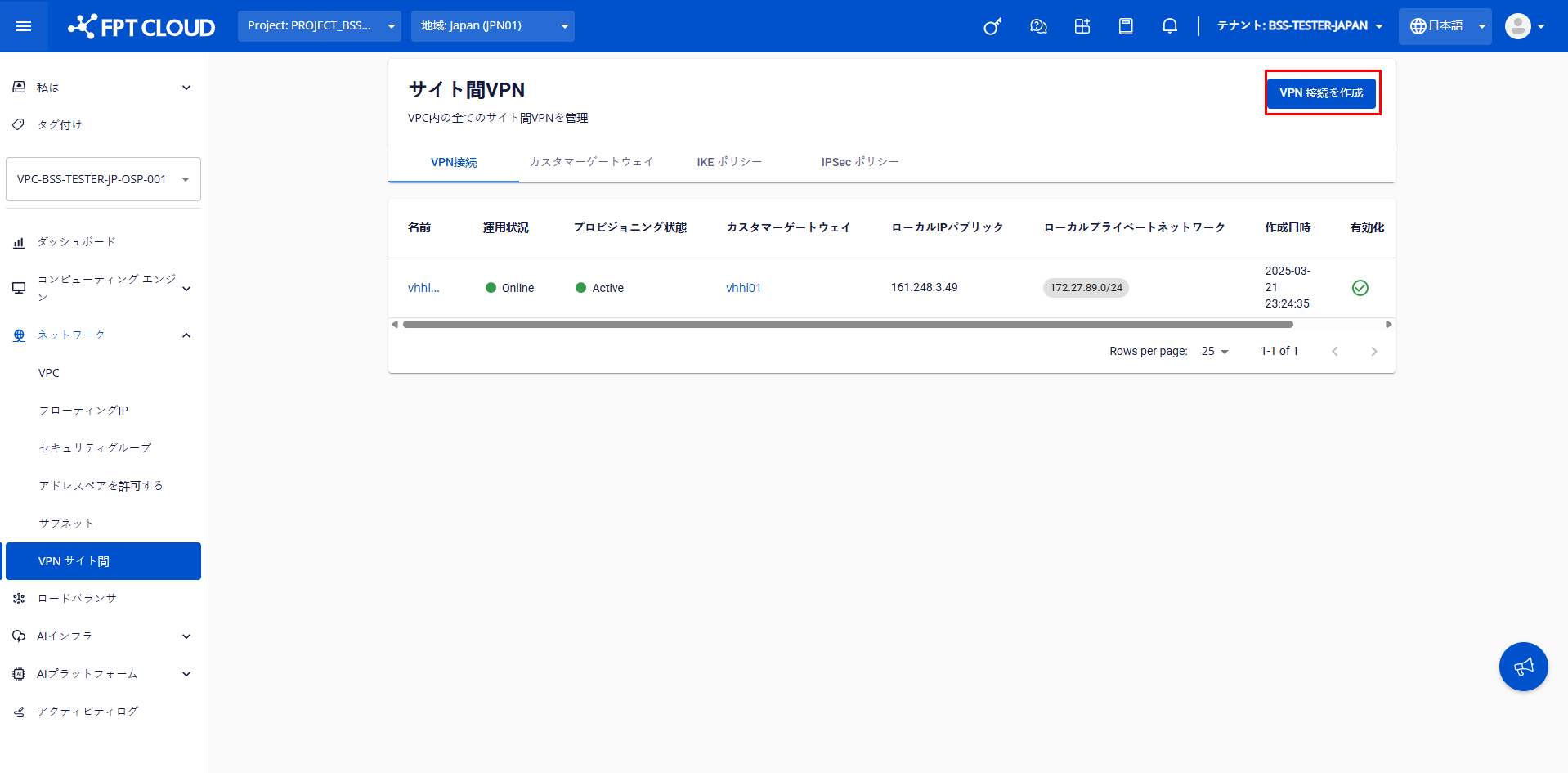Expand the 私は sidebar section

point(103,88)
